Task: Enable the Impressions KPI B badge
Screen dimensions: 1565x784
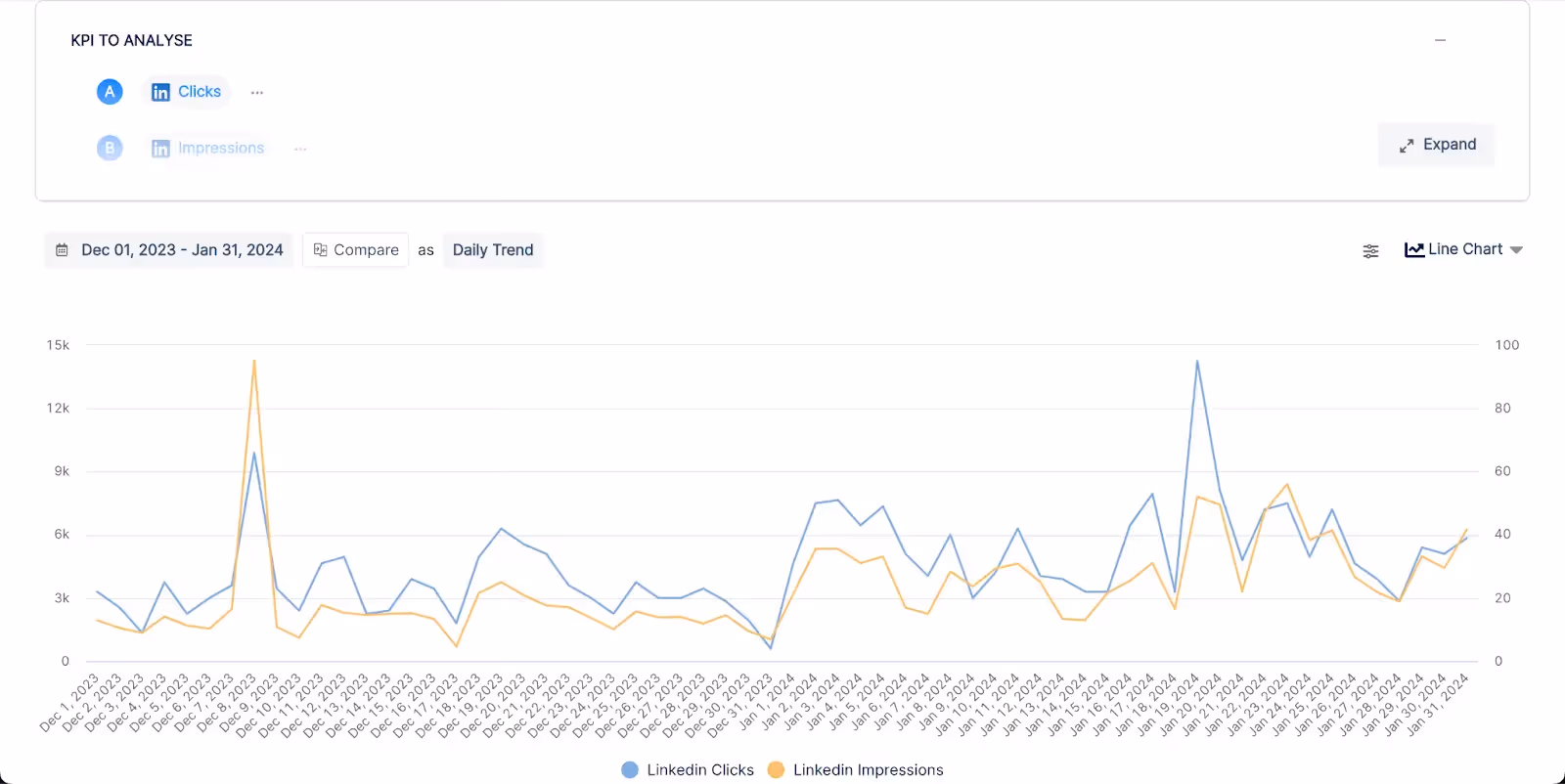Action: [110, 148]
